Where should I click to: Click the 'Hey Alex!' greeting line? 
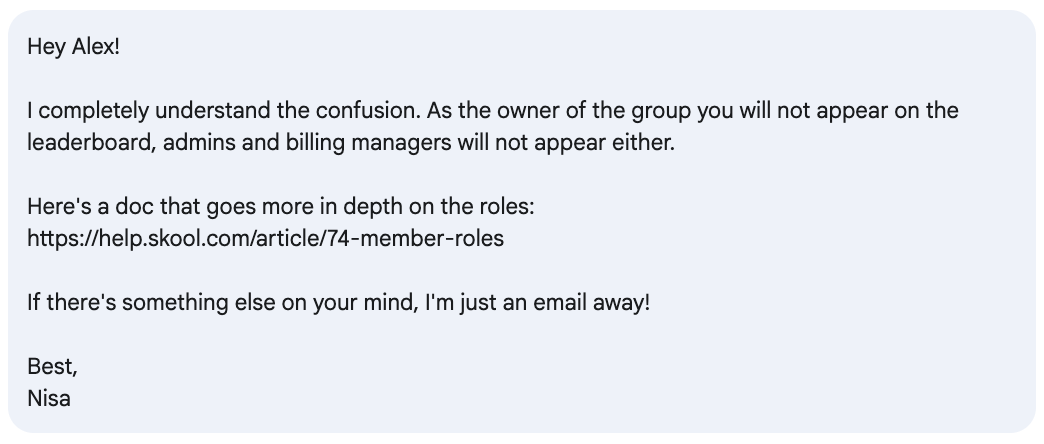[73, 47]
